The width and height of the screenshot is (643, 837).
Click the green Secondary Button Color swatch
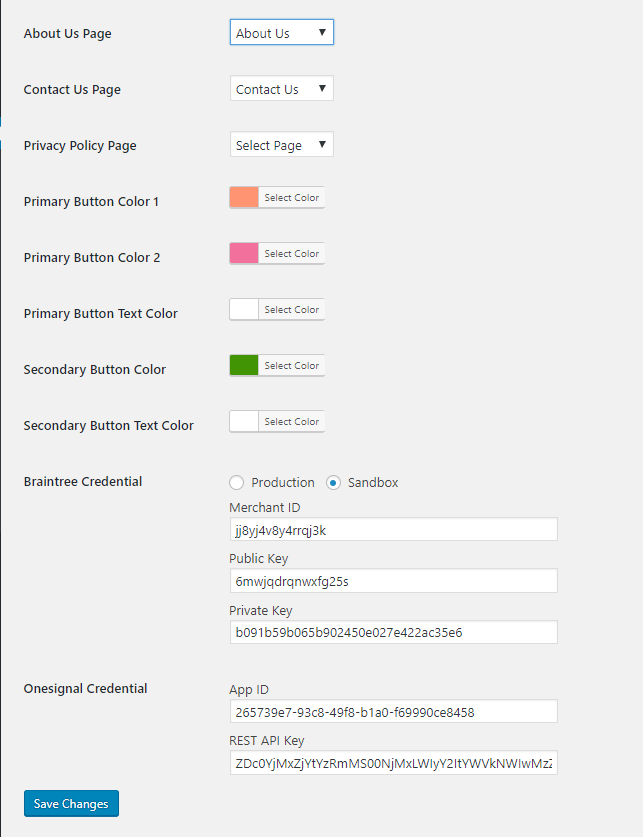243,365
